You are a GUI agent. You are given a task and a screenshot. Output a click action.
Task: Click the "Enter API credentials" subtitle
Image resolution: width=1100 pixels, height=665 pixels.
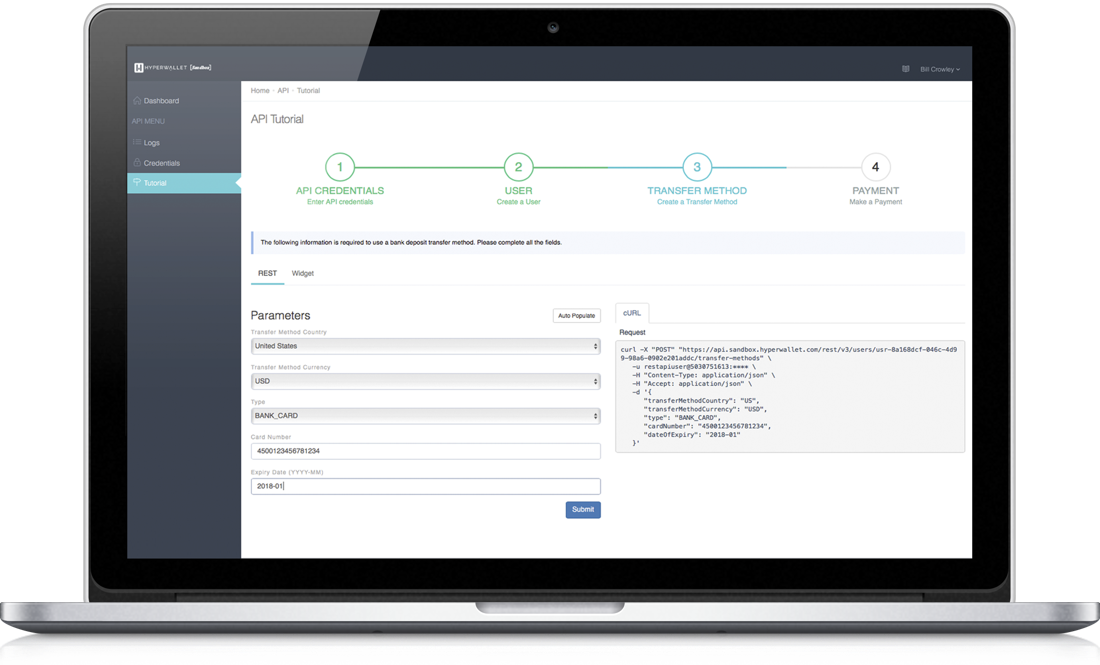(x=340, y=202)
